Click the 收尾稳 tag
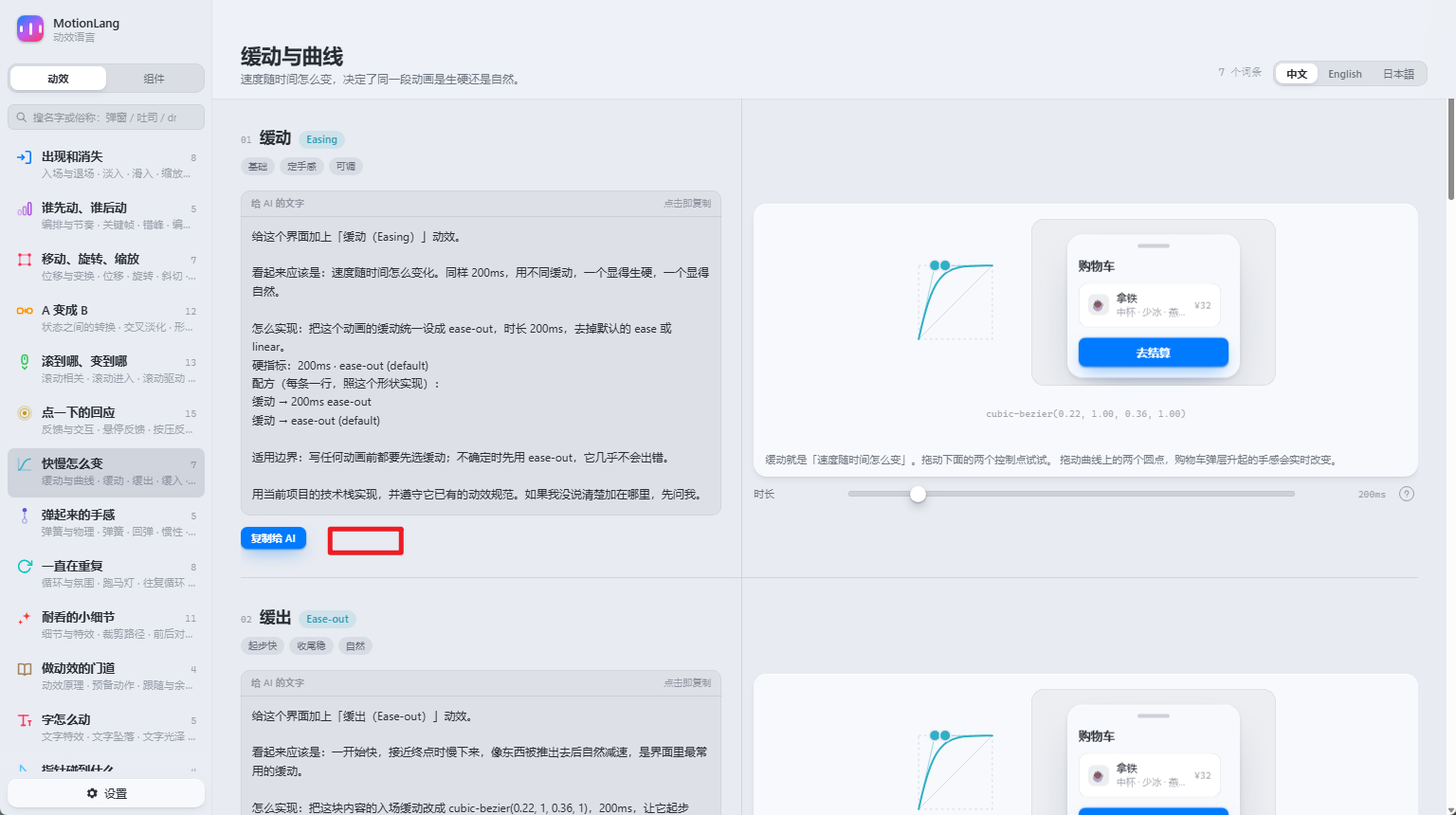This screenshot has width=1456, height=815. [x=311, y=646]
